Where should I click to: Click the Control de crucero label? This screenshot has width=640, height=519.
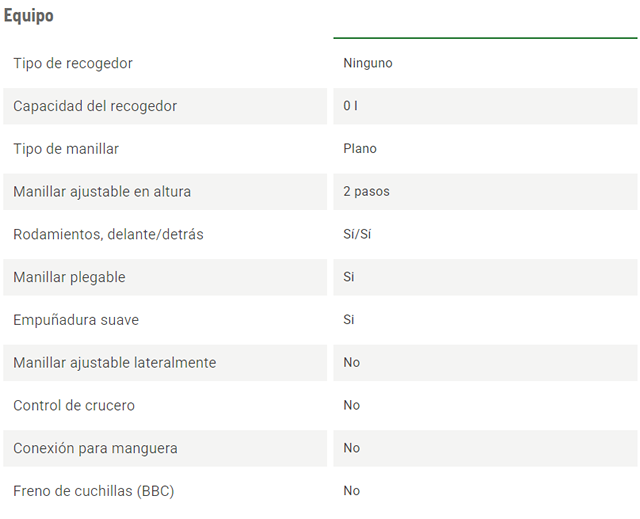(x=74, y=405)
